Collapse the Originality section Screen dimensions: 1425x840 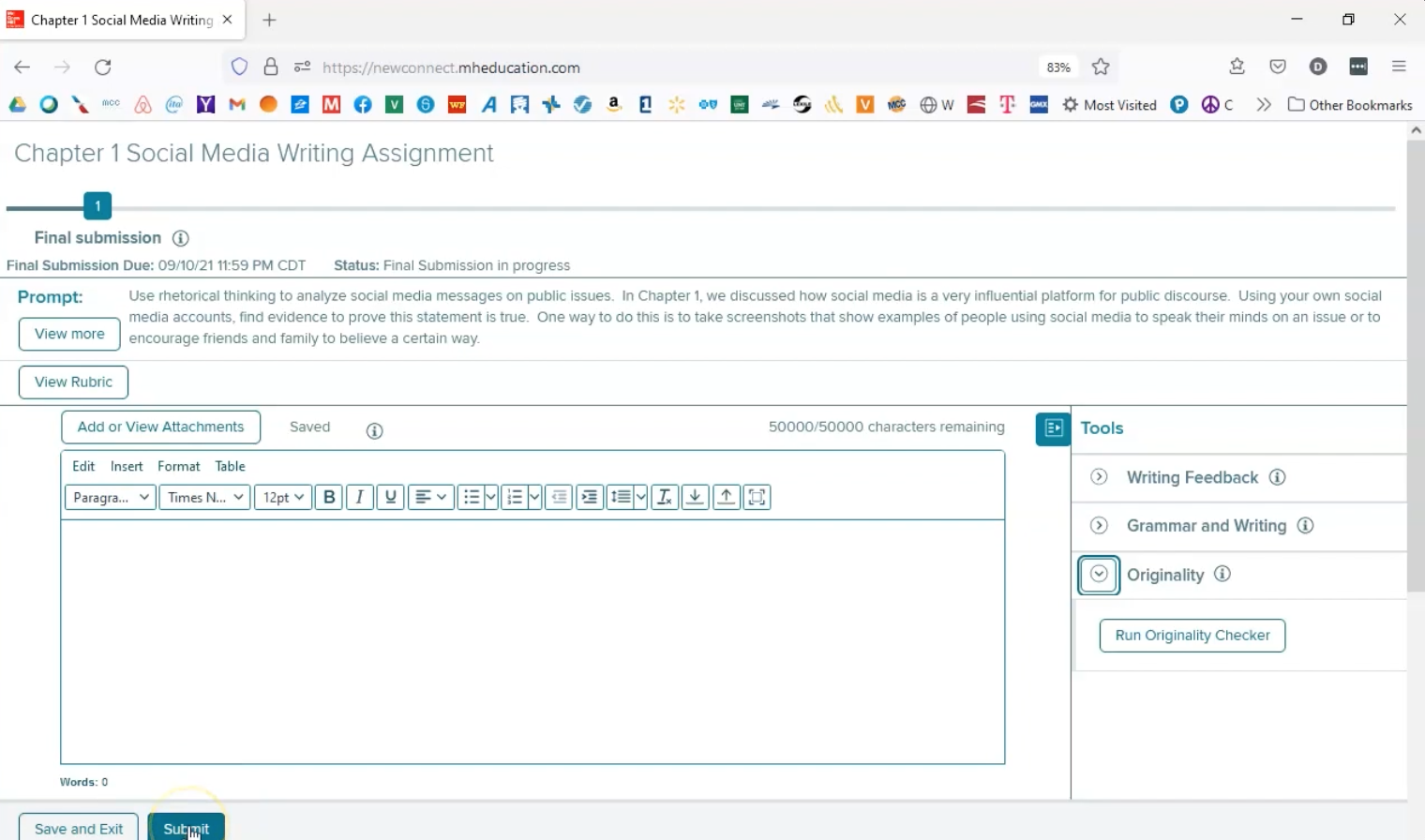pos(1099,575)
